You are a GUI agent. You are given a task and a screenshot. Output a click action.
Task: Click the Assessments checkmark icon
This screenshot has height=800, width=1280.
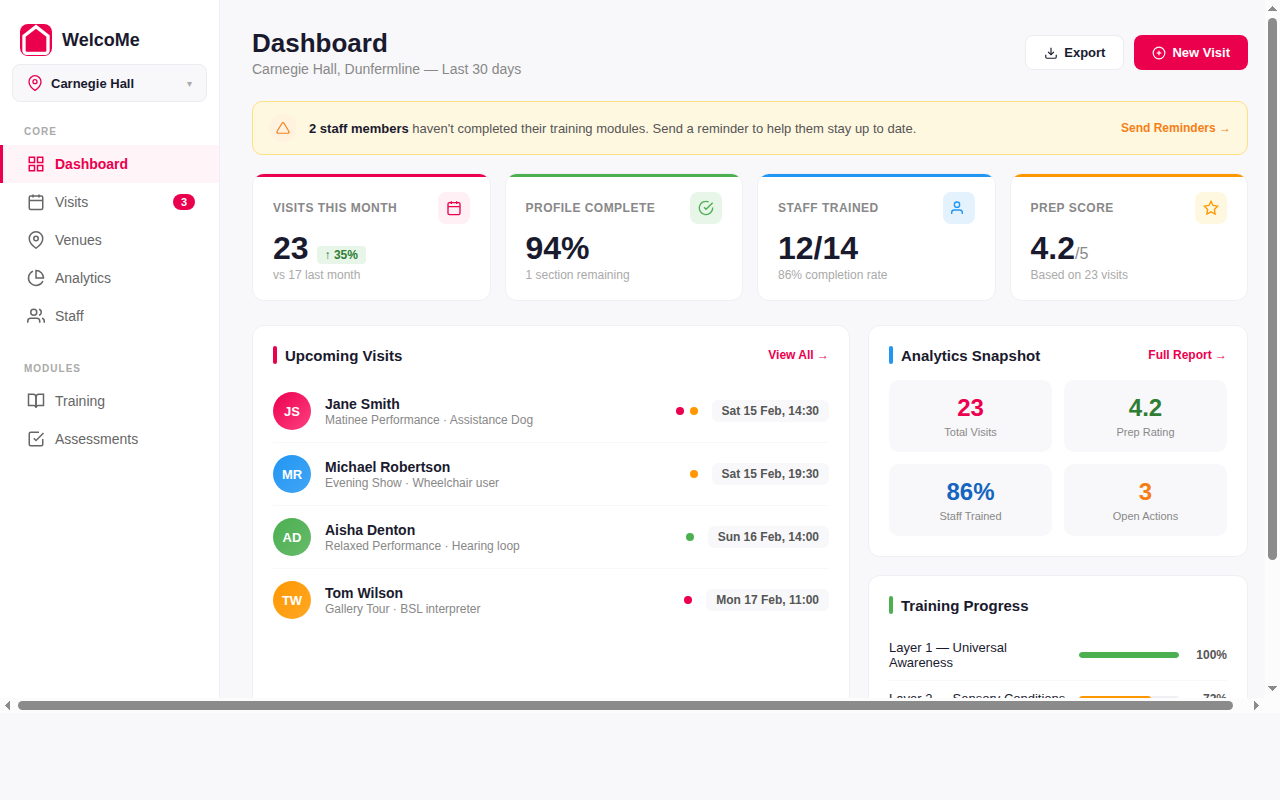[x=35, y=439]
